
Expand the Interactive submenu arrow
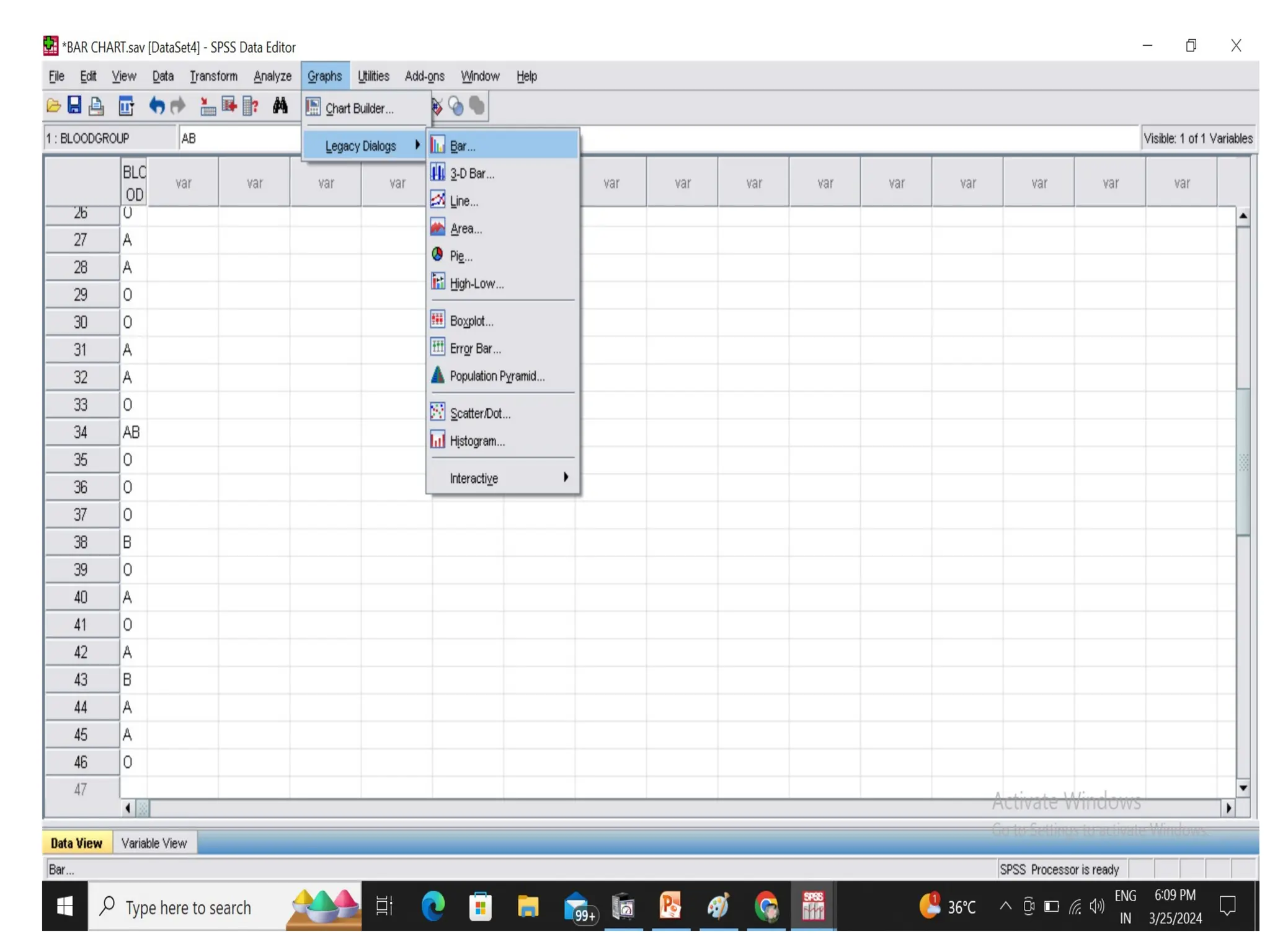[x=566, y=477]
